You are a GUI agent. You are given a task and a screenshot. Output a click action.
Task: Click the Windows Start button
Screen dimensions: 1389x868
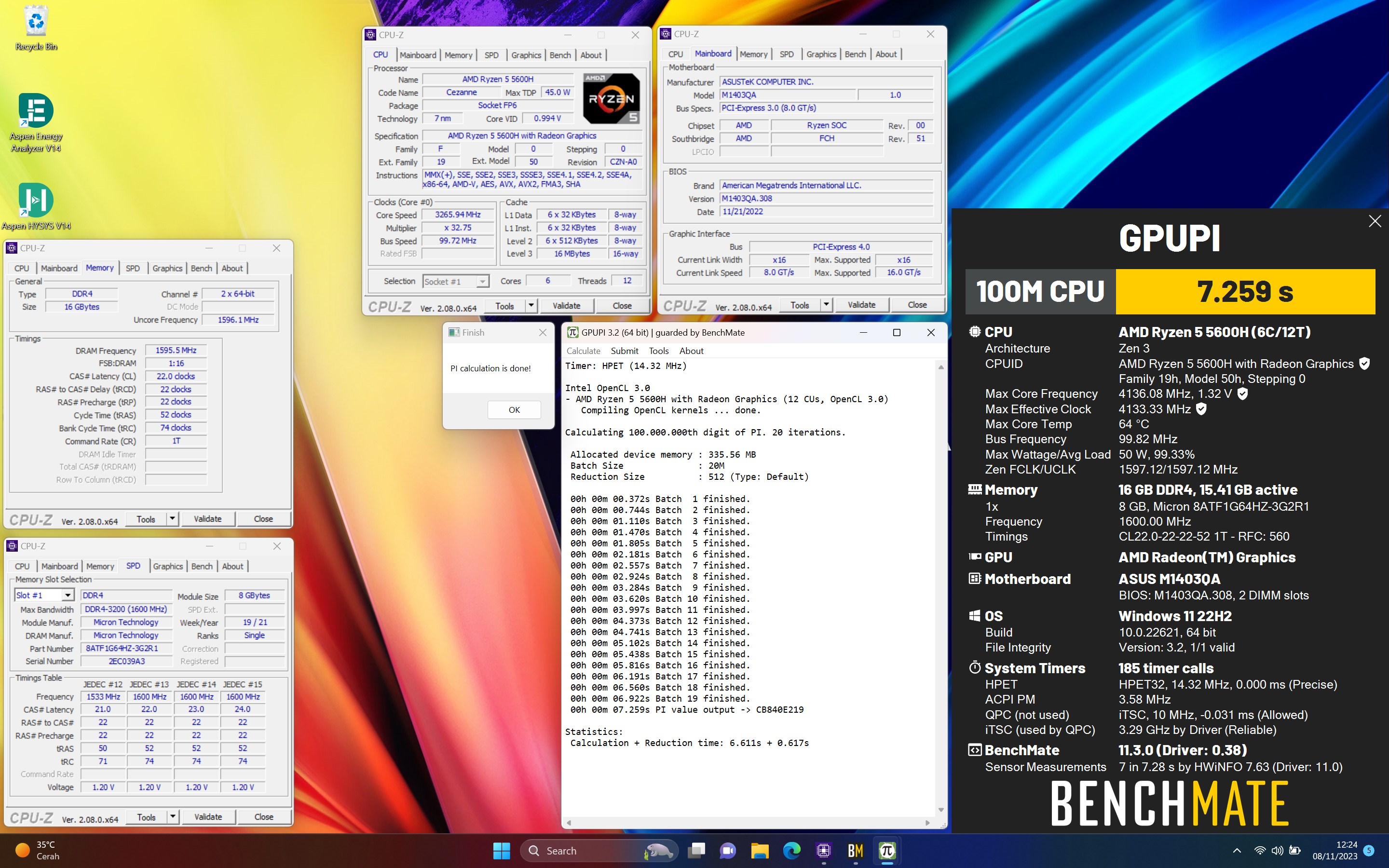click(501, 850)
